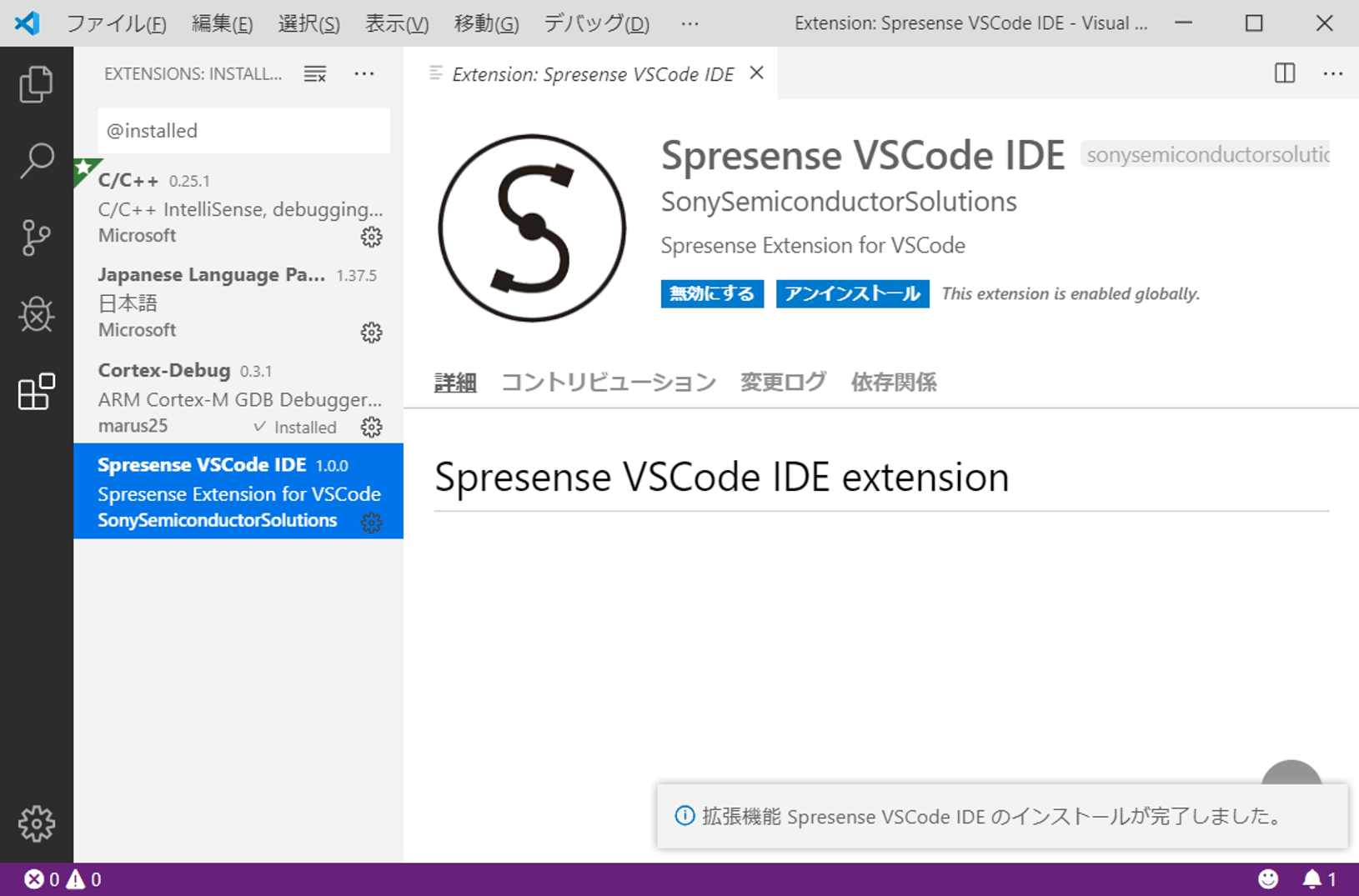Open settings gear for C/C++ extension
Image resolution: width=1359 pixels, height=896 pixels.
click(x=371, y=237)
